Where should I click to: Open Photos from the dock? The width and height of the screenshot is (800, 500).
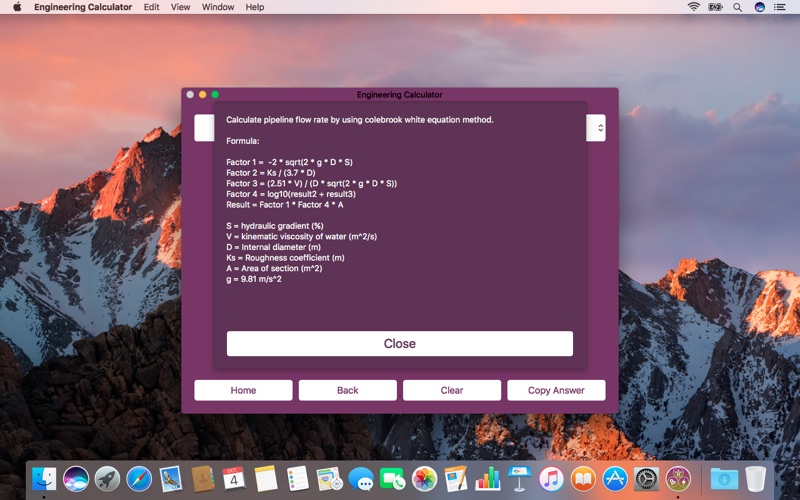click(x=424, y=479)
